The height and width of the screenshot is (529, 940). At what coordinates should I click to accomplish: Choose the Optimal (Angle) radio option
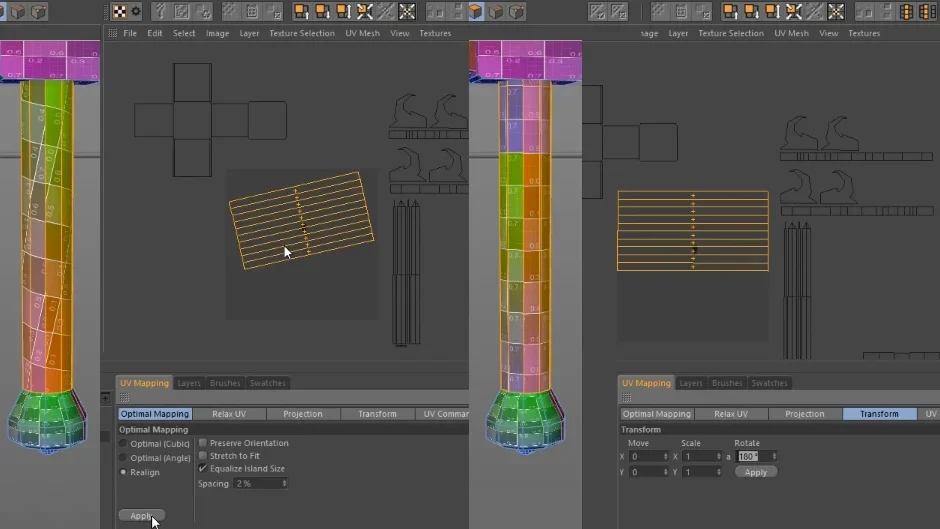click(123, 458)
